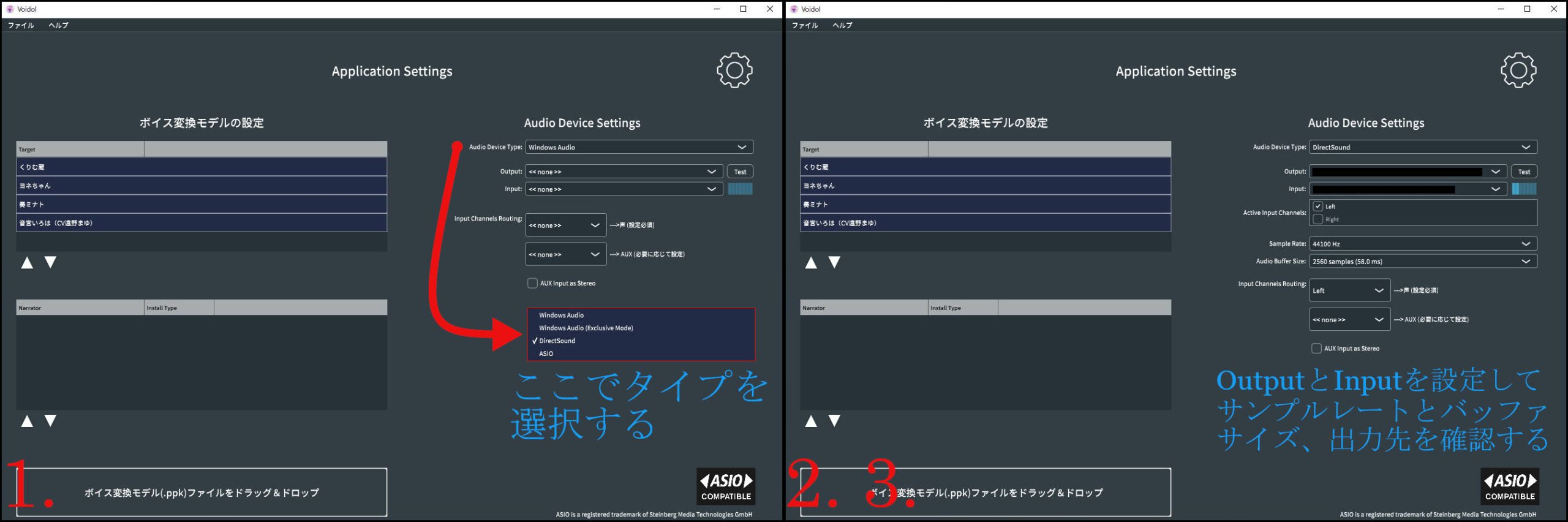Check the Right active input channel

1318,219
